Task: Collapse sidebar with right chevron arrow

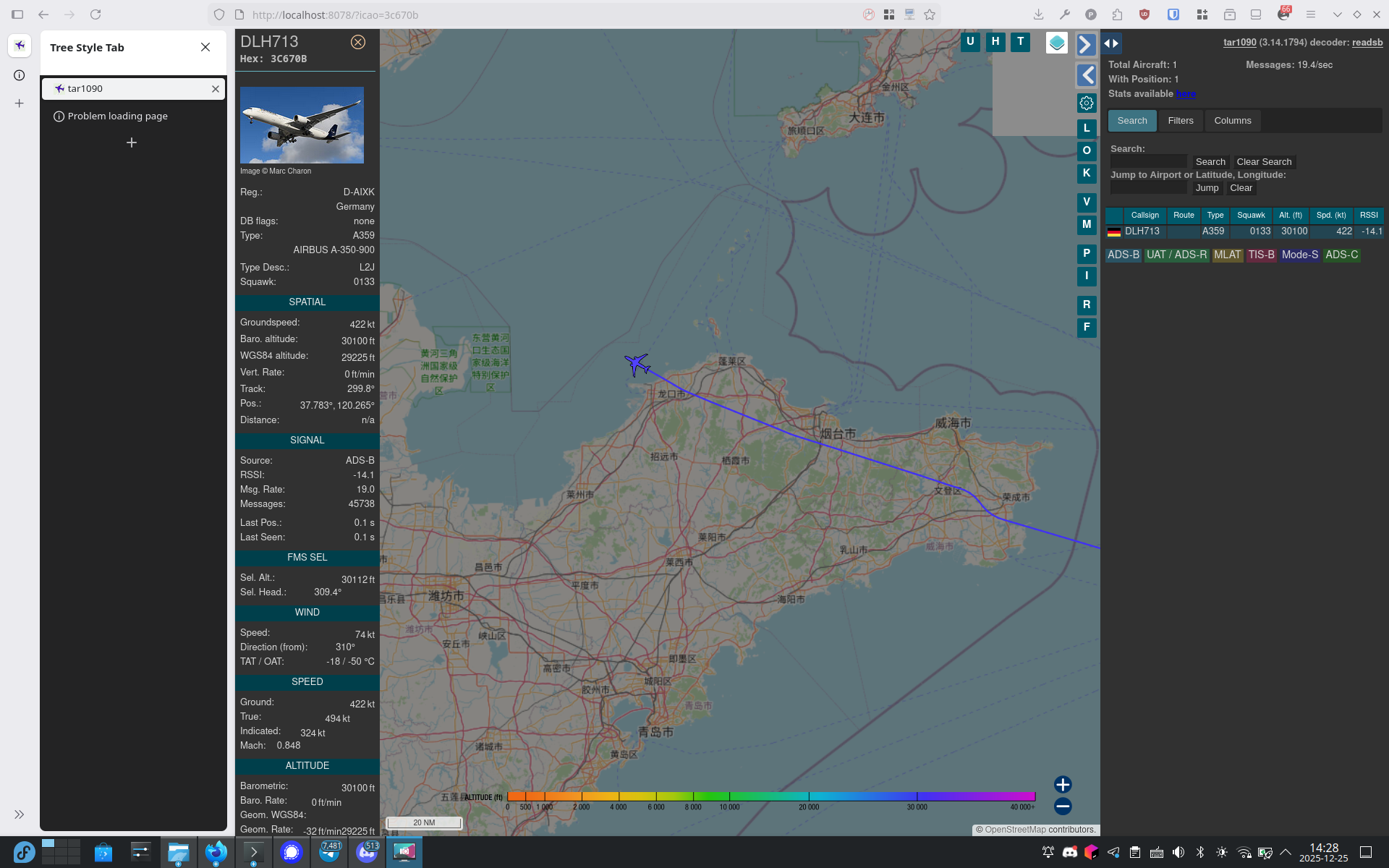Action: tap(1085, 45)
